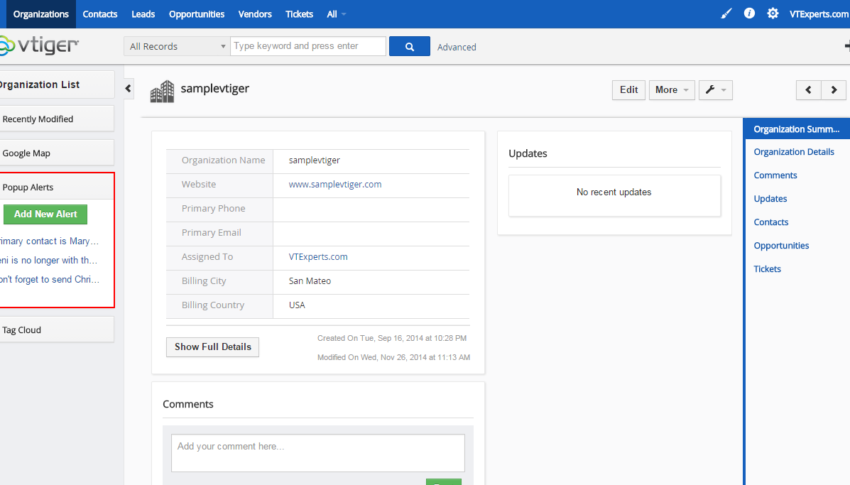Click the Add your comment box
The image size is (850, 485).
pos(318,453)
